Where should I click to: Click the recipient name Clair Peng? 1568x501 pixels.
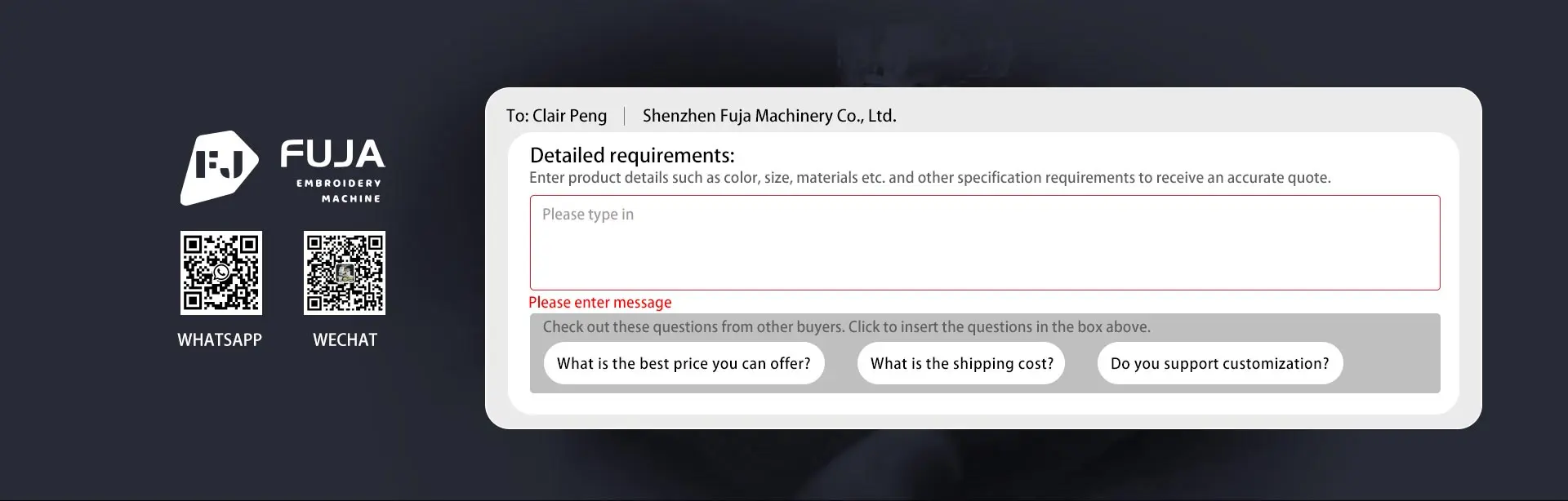click(569, 116)
